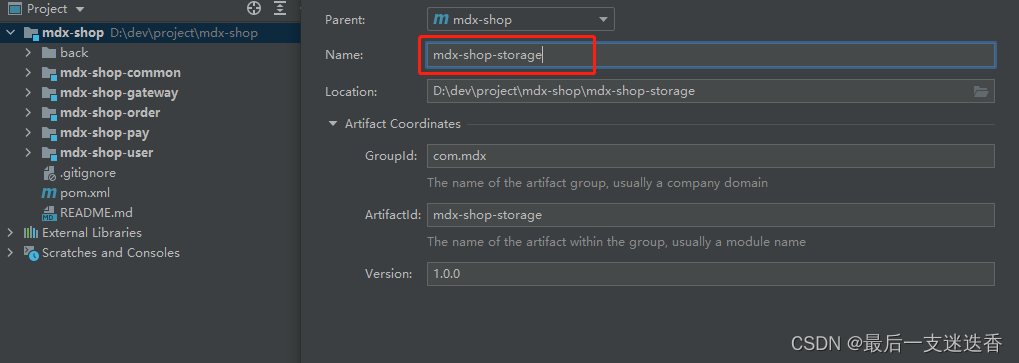
Task: Click the External Libraries icon
Action: click(31, 232)
